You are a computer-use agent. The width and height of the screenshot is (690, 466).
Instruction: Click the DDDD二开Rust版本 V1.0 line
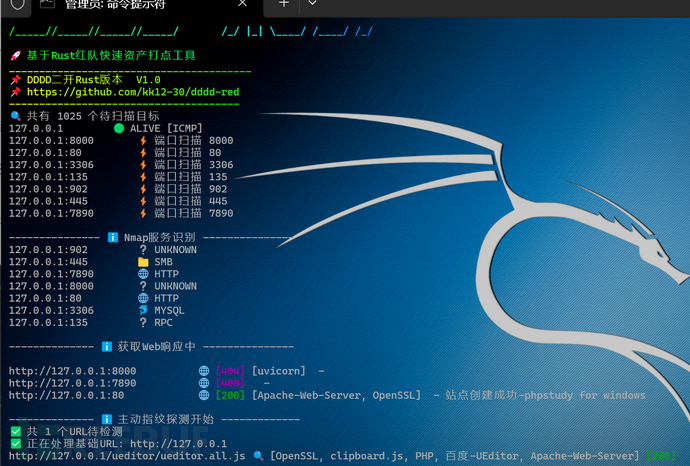click(x=94, y=80)
